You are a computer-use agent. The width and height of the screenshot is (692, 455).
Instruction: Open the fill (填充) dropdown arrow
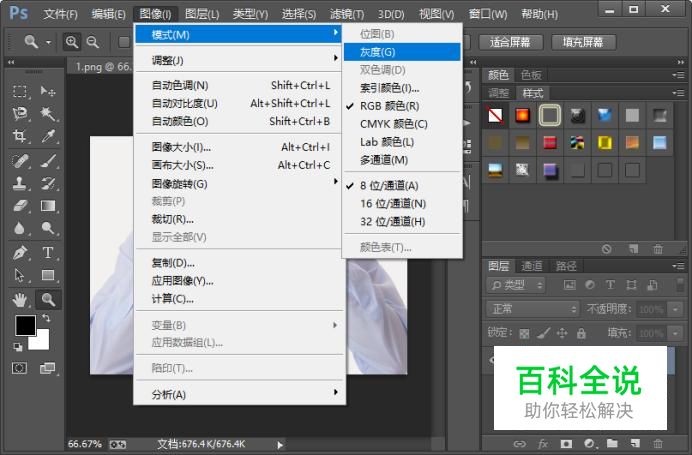pos(675,333)
